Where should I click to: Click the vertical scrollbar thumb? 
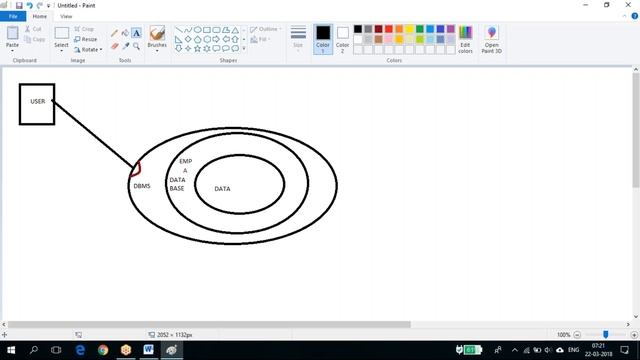tap(636, 130)
